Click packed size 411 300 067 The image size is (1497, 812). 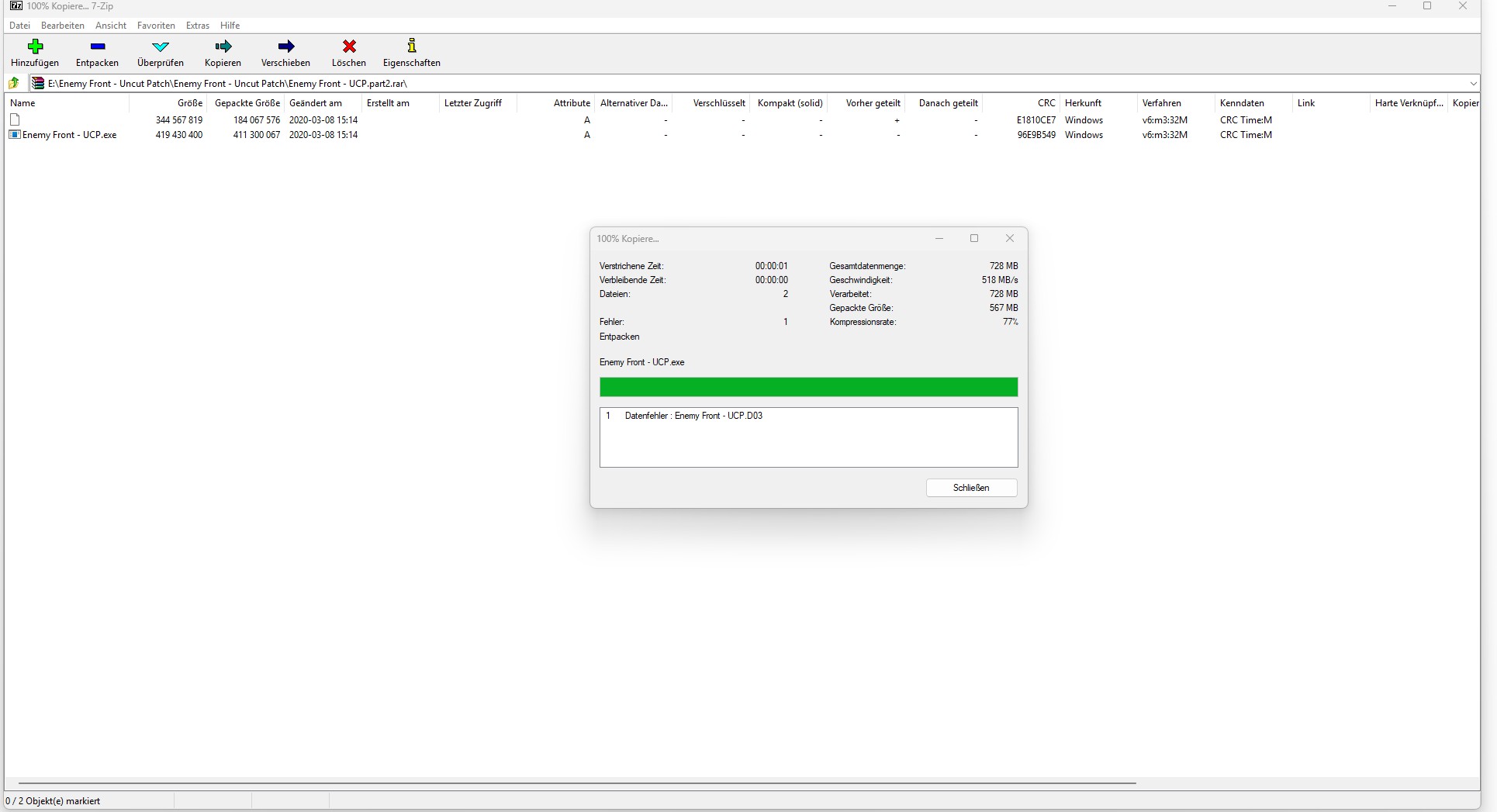tap(257, 135)
